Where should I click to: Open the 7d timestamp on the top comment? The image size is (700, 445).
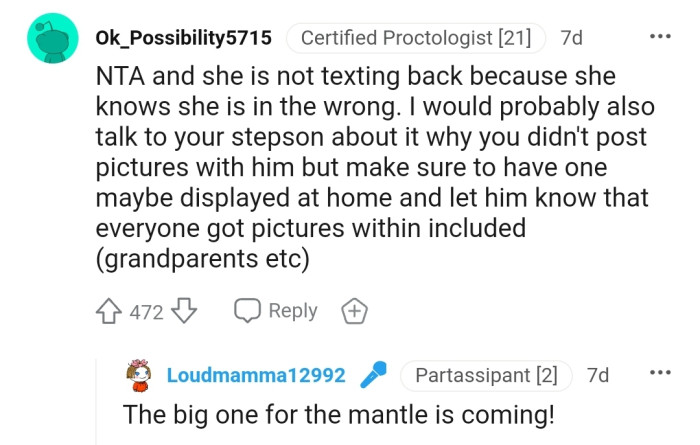click(572, 38)
